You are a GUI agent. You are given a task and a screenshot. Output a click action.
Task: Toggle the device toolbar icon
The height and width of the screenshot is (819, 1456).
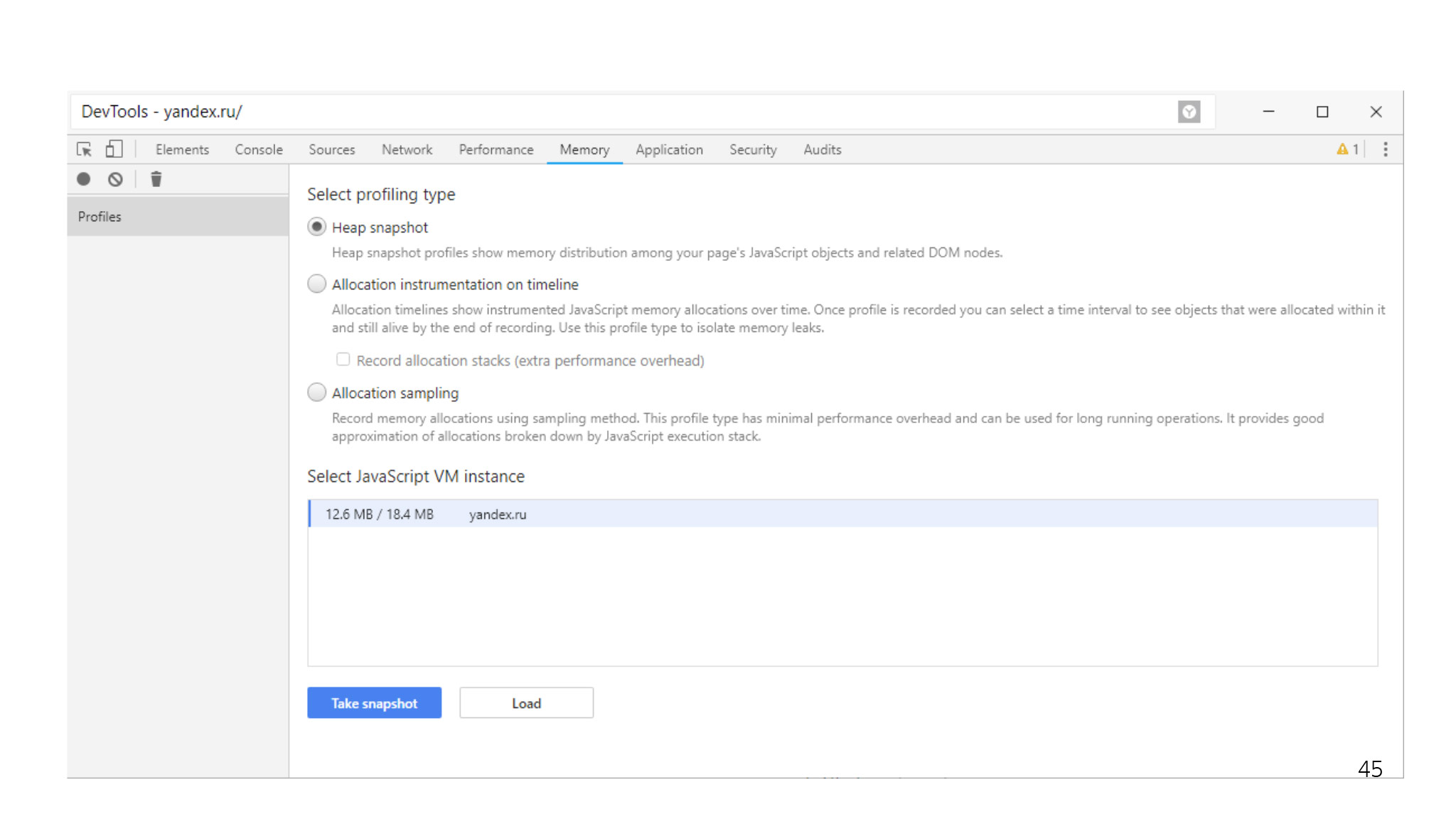coord(114,149)
